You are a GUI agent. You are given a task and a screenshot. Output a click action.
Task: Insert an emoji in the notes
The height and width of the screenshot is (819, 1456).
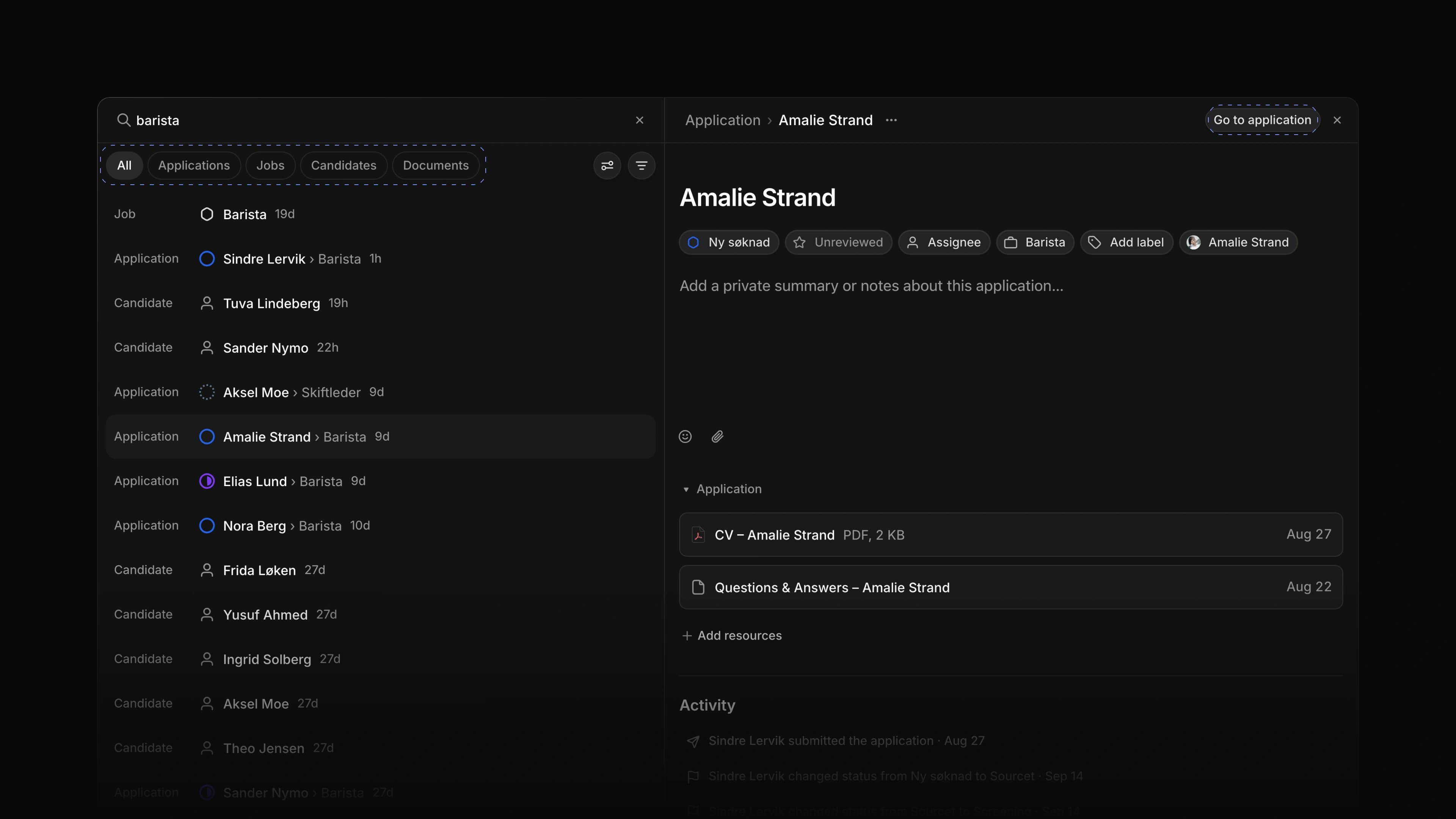685,436
